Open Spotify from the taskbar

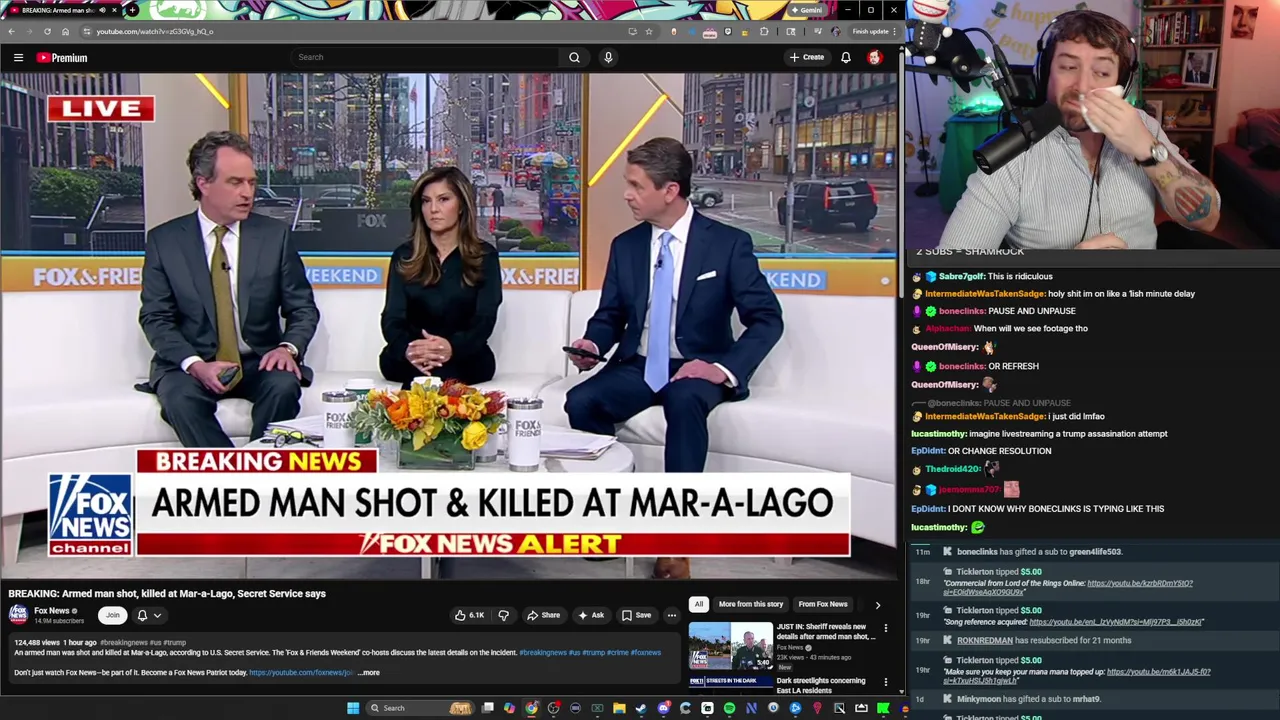pyautogui.click(x=729, y=708)
